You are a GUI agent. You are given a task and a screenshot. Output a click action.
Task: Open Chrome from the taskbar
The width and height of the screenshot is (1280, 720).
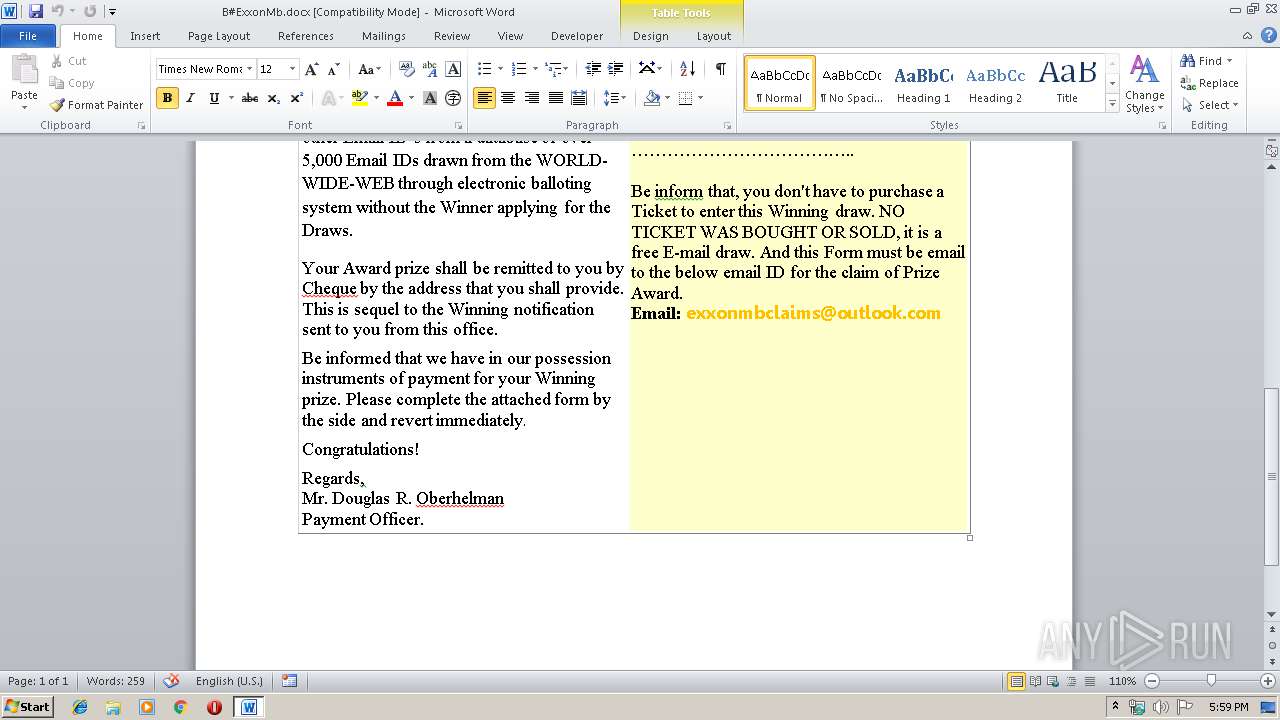181,707
